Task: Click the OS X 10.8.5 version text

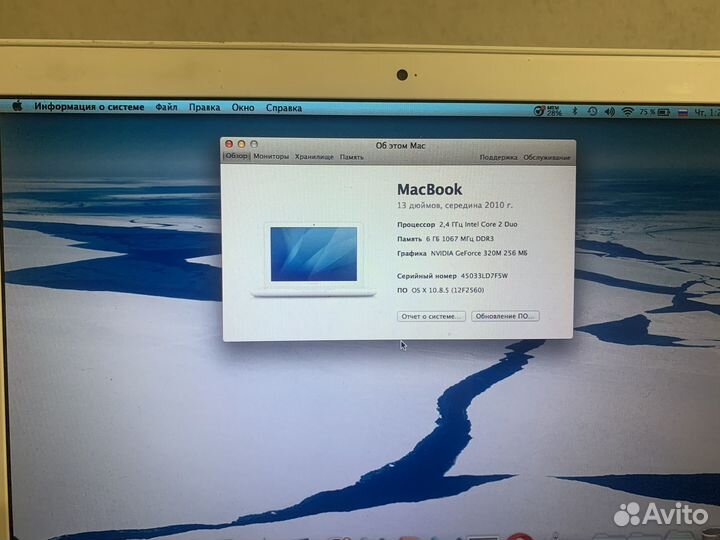Action: coord(447,290)
